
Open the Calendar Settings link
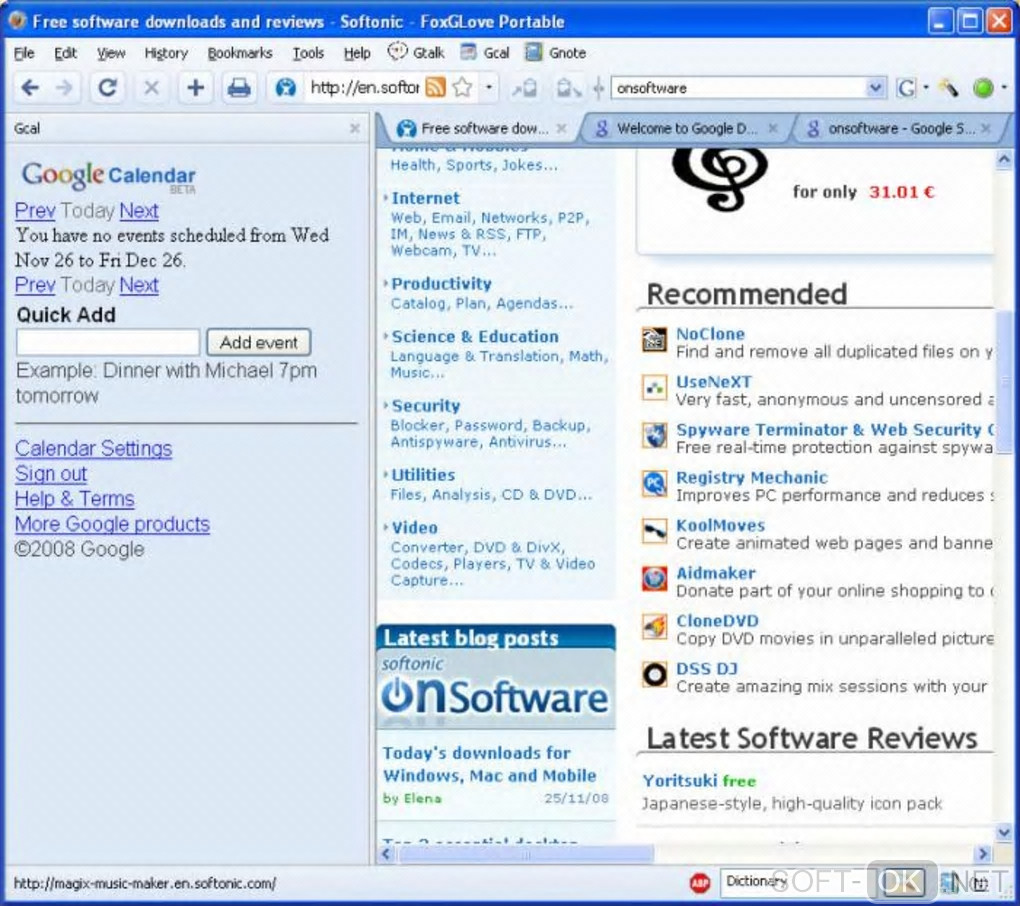[94, 448]
